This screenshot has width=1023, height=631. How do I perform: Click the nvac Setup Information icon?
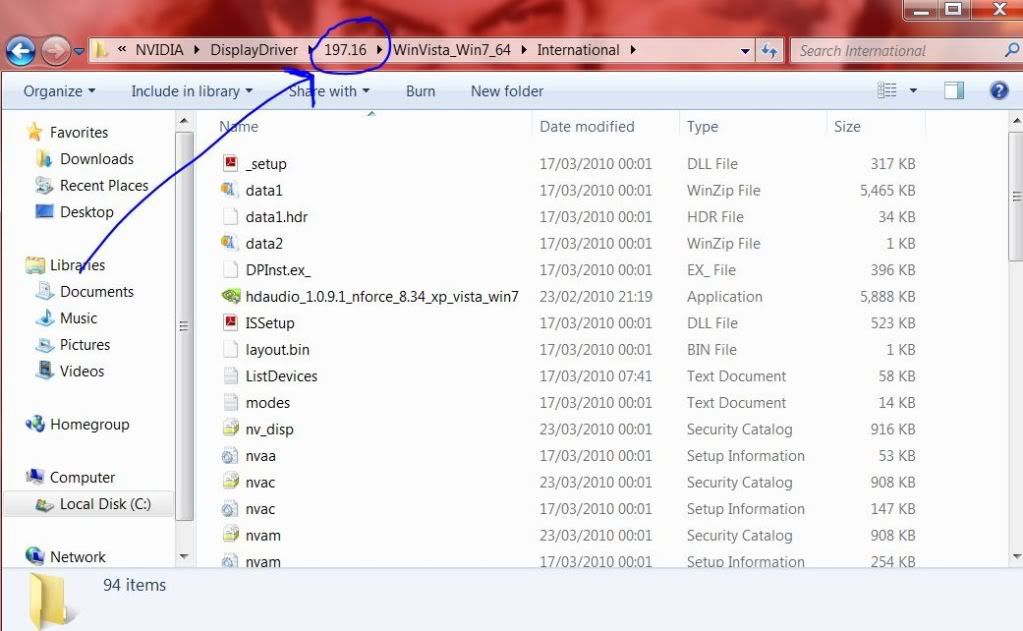pyautogui.click(x=230, y=509)
